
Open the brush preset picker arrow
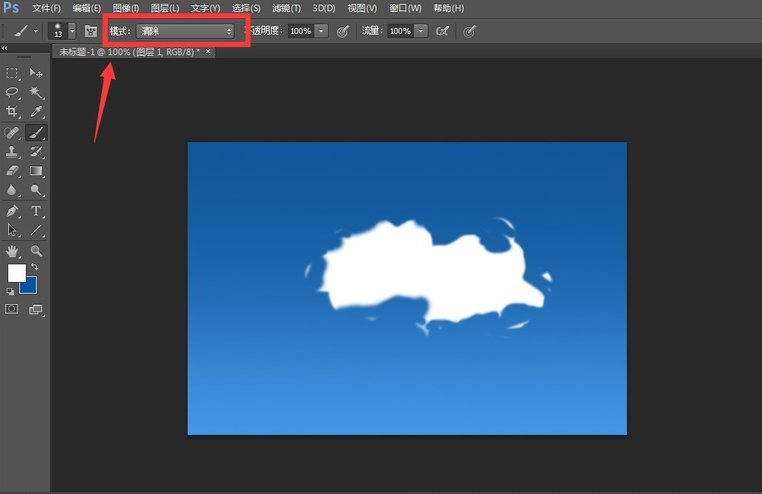[70, 31]
